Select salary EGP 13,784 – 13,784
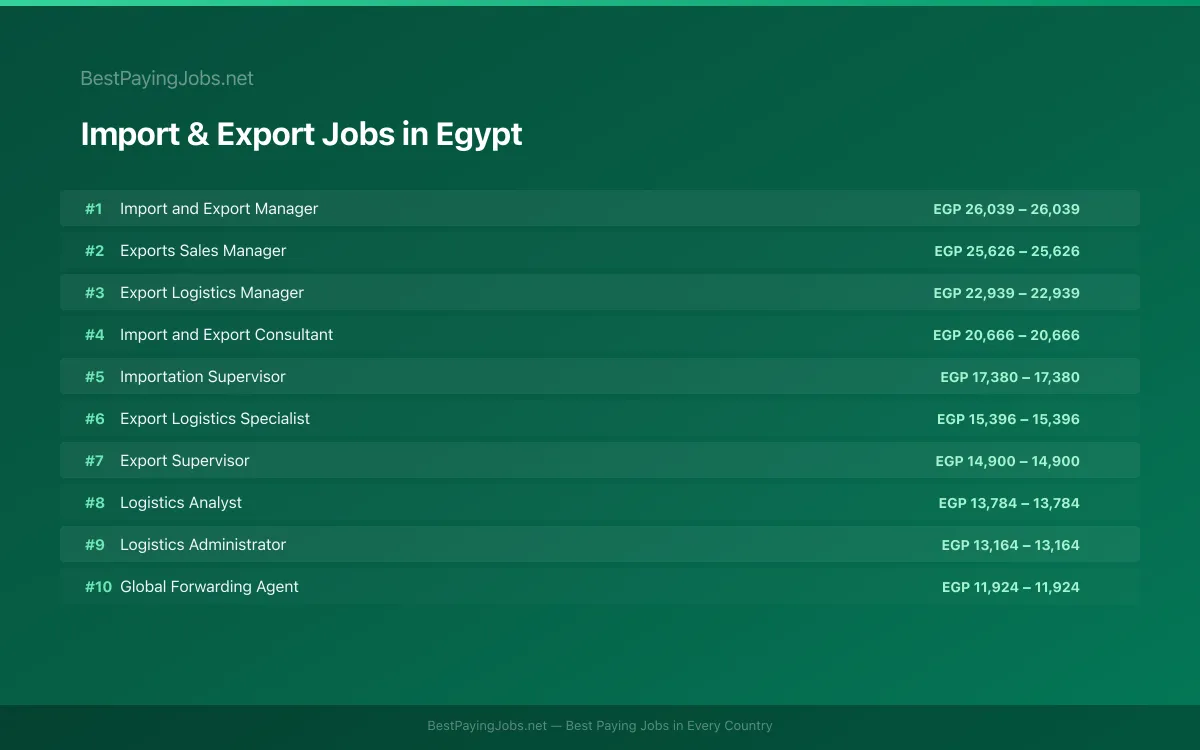Screen dimensions: 1200x750 point(1009,503)
